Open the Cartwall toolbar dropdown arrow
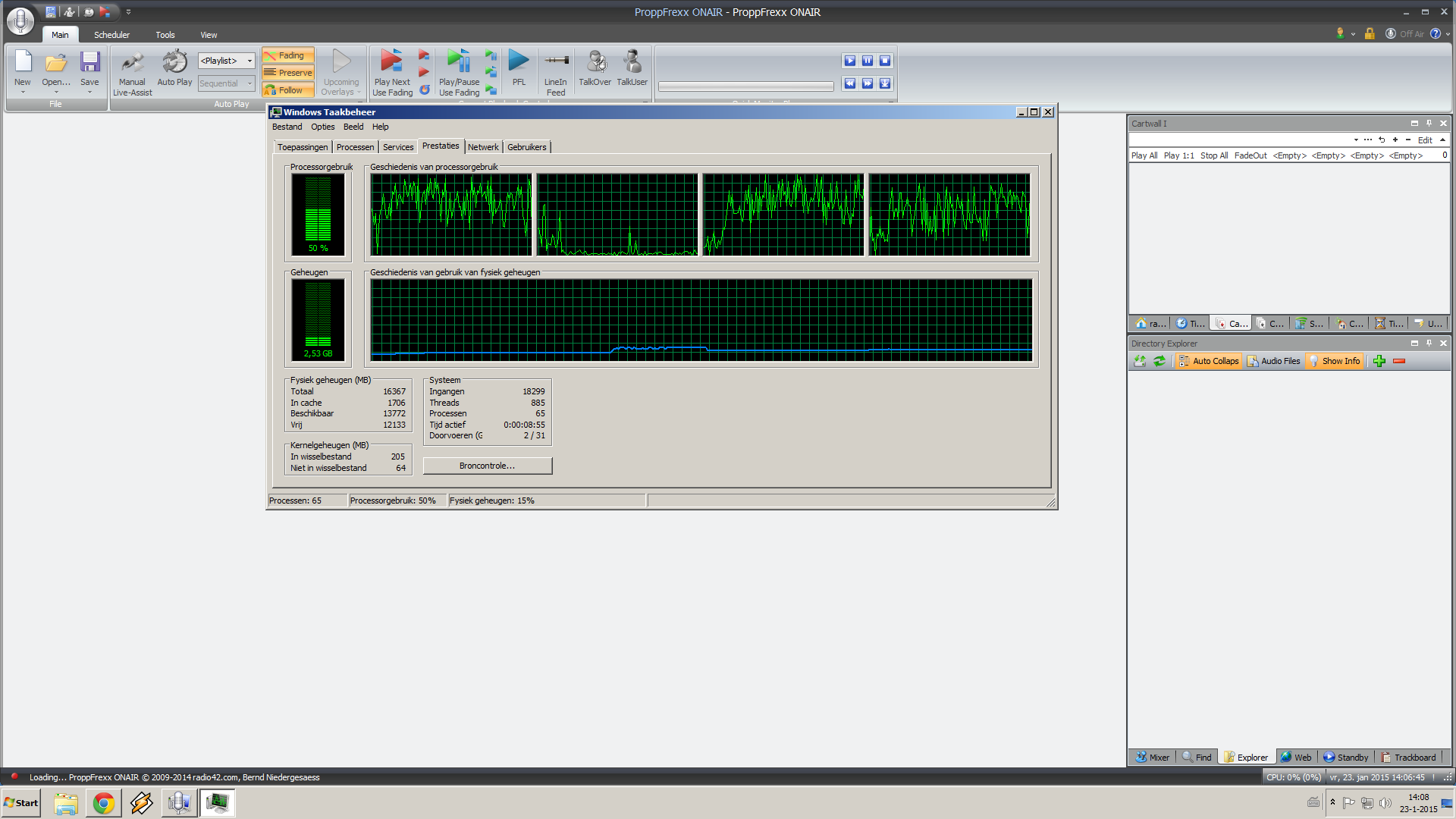The image size is (1456, 819). coord(1356,140)
